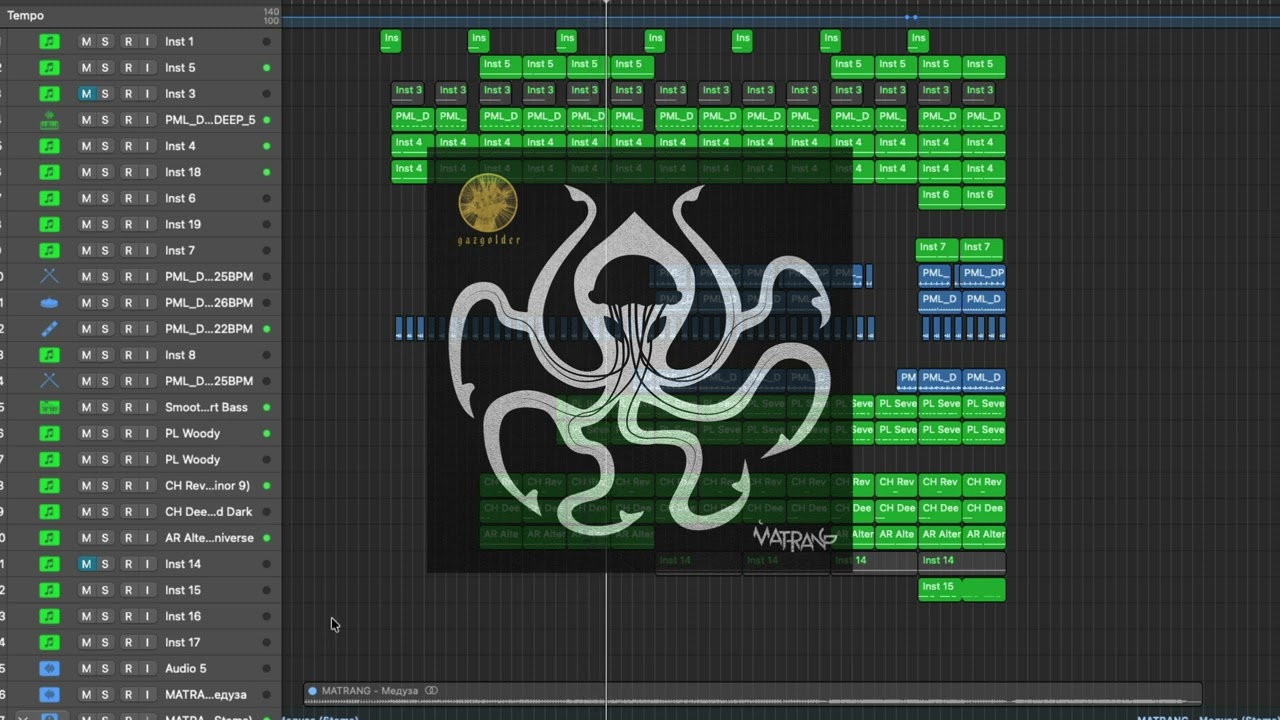
Task: Select the MATRANG - Медуза audio region
Action: (753, 694)
